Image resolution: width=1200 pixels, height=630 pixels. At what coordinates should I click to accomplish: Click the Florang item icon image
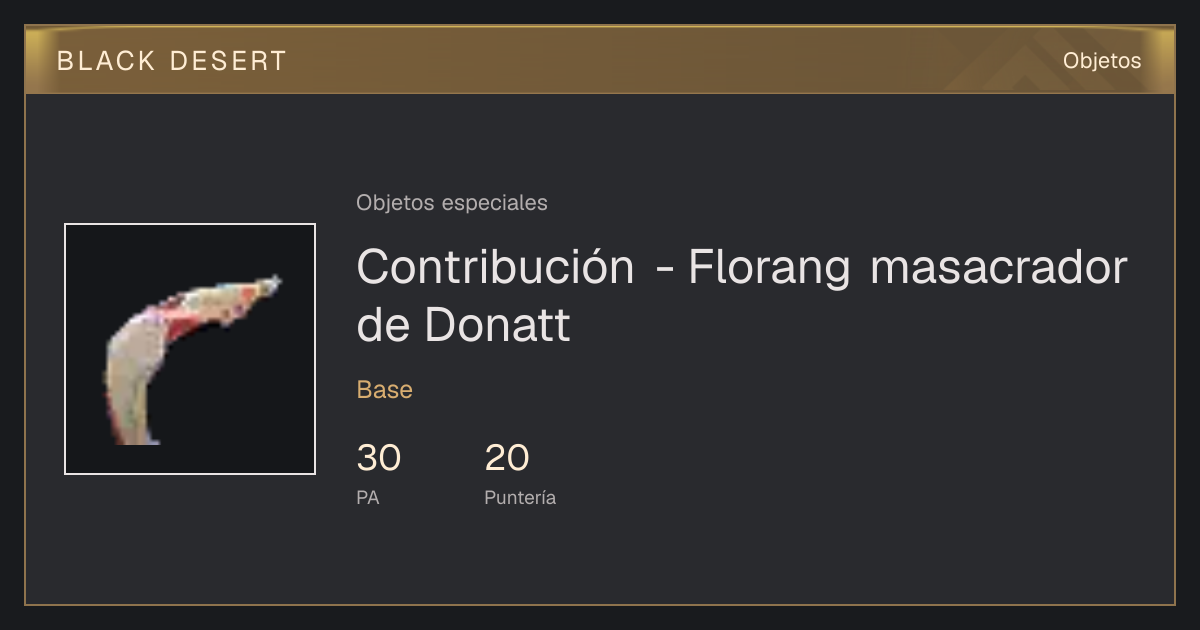click(x=190, y=349)
